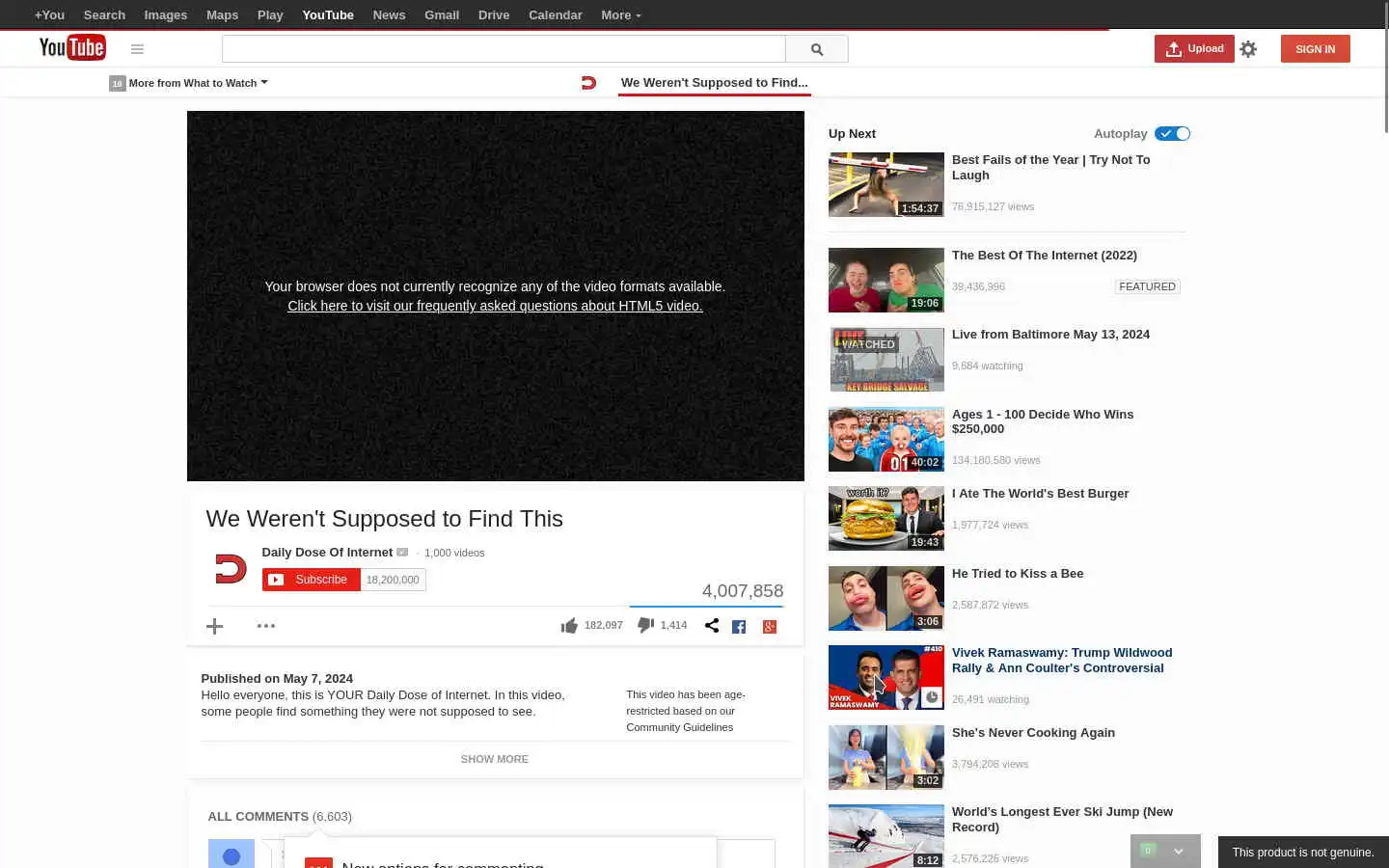The width and height of the screenshot is (1389, 868).
Task: Open the three-dots more actions menu
Action: [x=266, y=626]
